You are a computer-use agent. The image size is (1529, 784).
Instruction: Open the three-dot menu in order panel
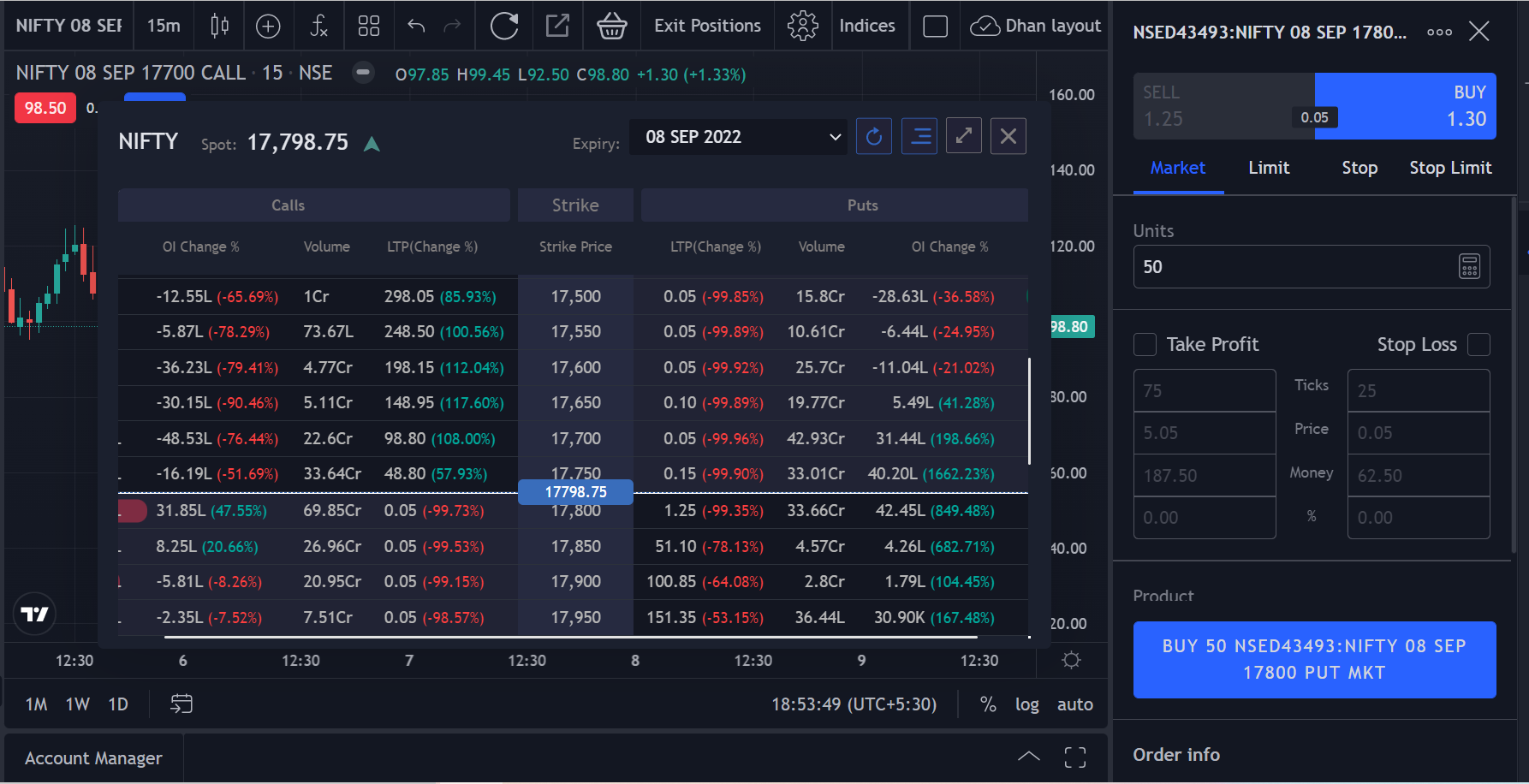pos(1439,32)
